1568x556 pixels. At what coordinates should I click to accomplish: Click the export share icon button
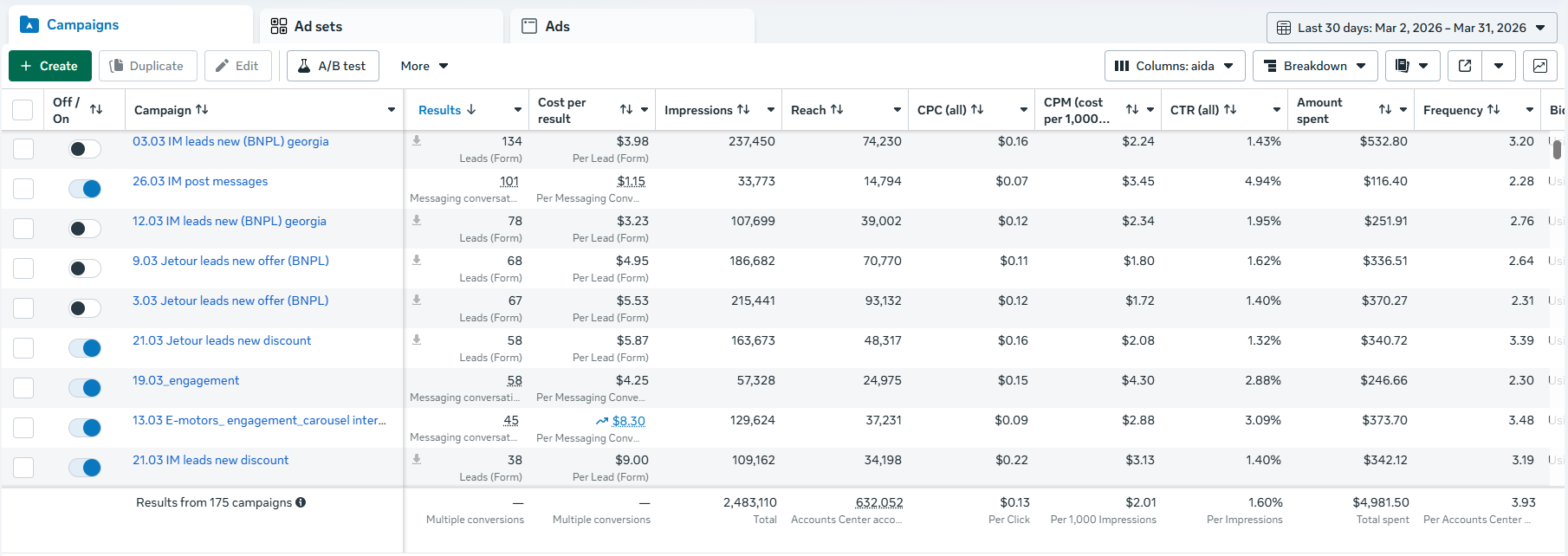[x=1465, y=66]
